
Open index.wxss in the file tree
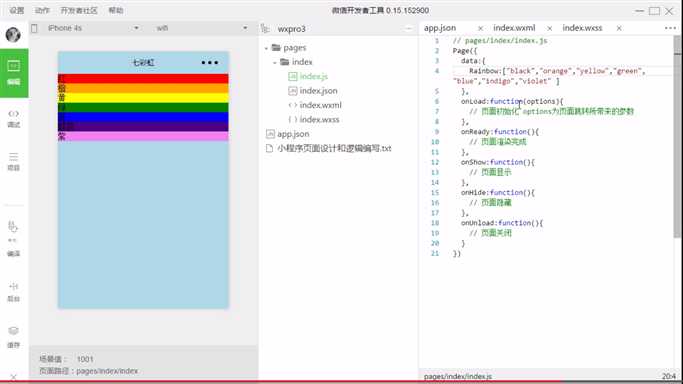(319, 119)
